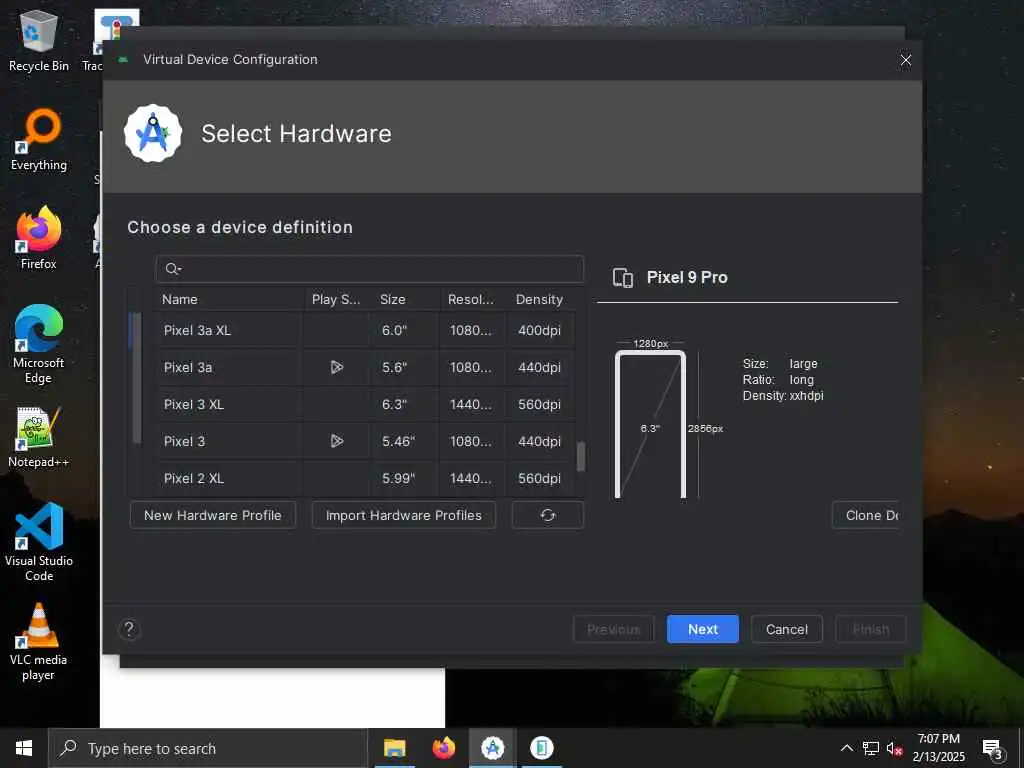Screen dimensions: 1024x768
Task: Click the Android Studio logo in the header
Action: (153, 133)
